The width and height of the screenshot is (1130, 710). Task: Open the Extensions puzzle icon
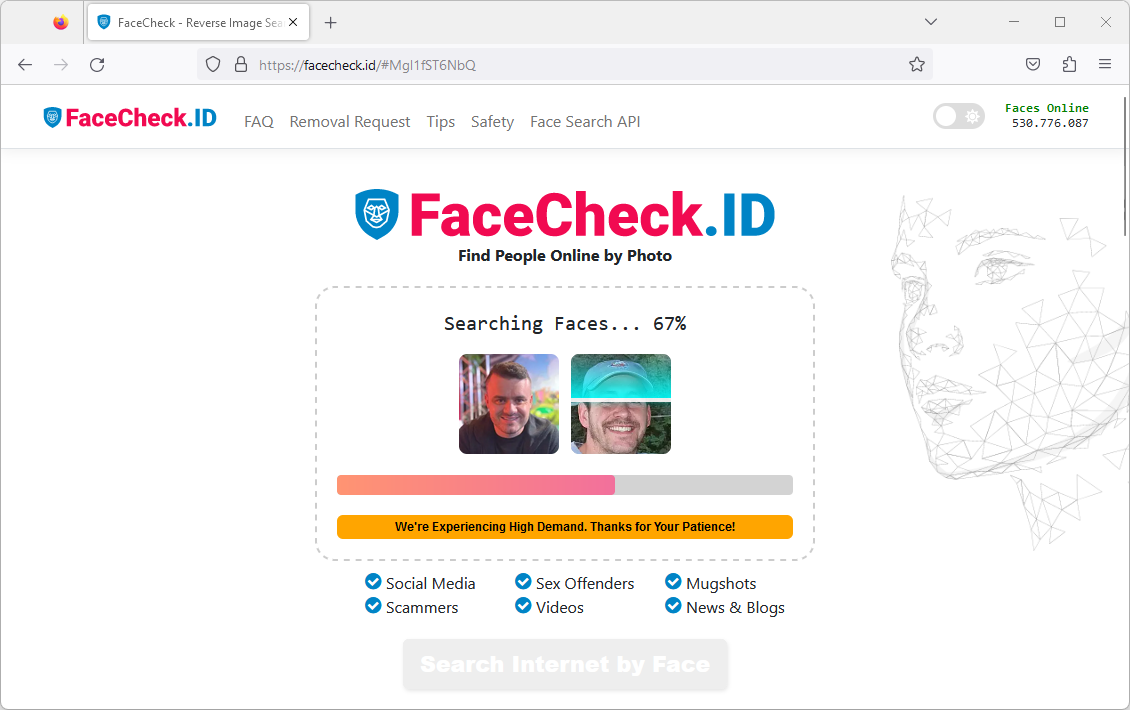(1069, 64)
